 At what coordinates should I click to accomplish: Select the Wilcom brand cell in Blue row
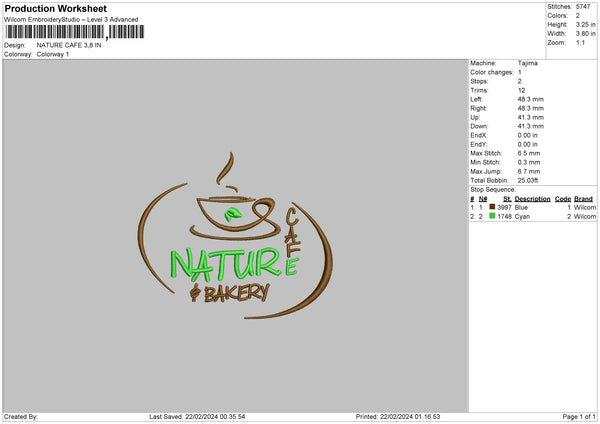tap(585, 207)
